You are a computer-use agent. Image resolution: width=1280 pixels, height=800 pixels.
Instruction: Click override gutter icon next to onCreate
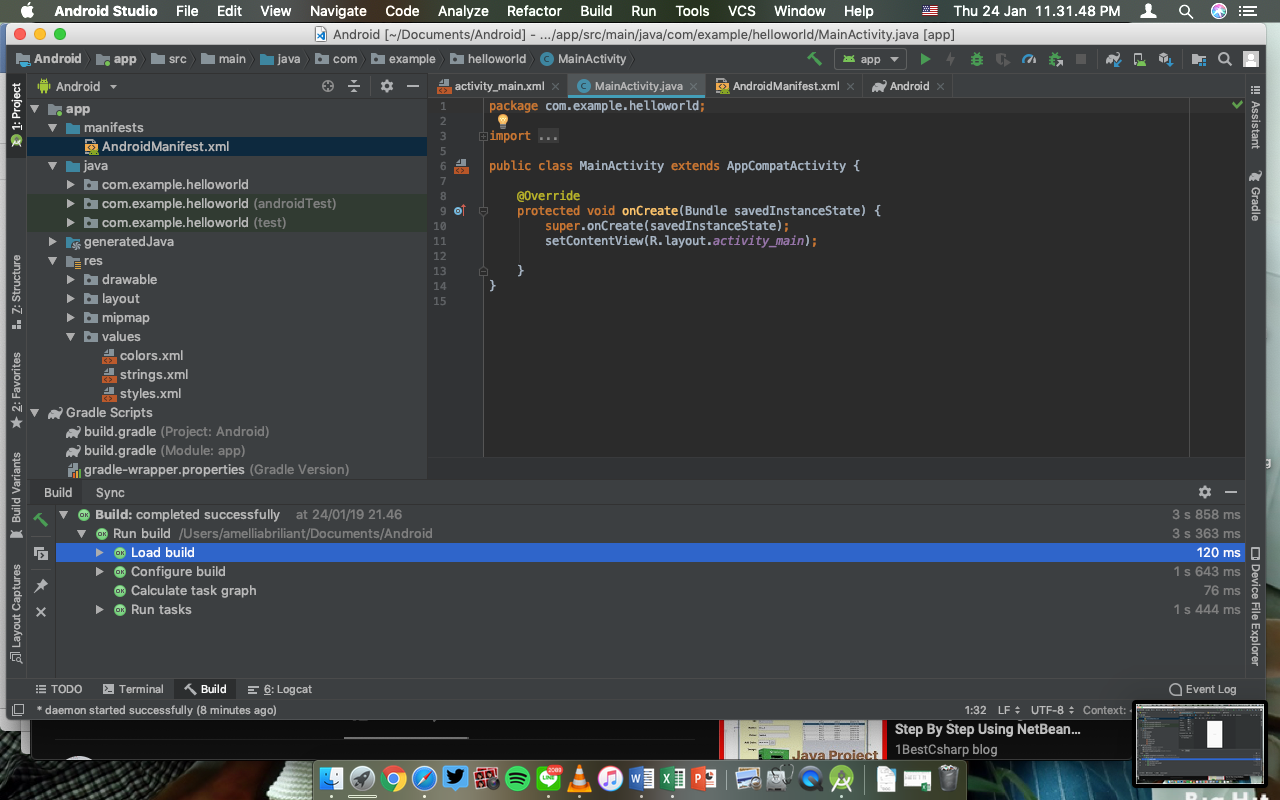click(459, 210)
